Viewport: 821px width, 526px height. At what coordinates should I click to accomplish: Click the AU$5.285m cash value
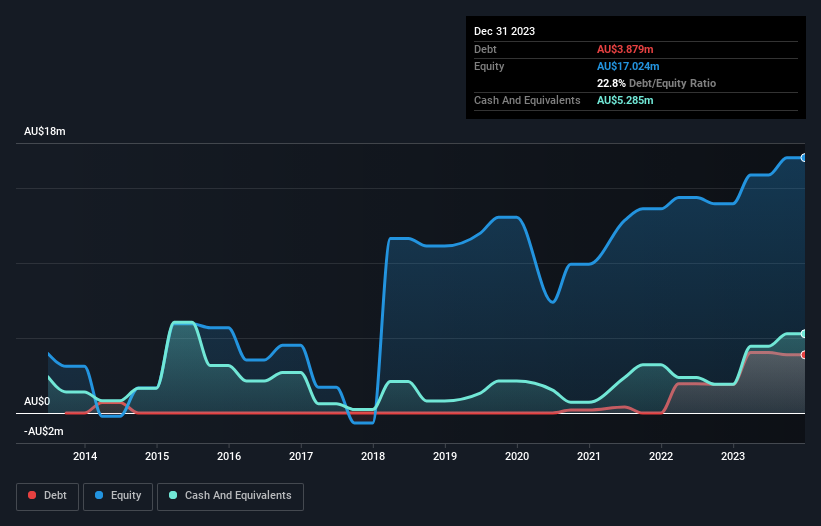click(x=625, y=100)
